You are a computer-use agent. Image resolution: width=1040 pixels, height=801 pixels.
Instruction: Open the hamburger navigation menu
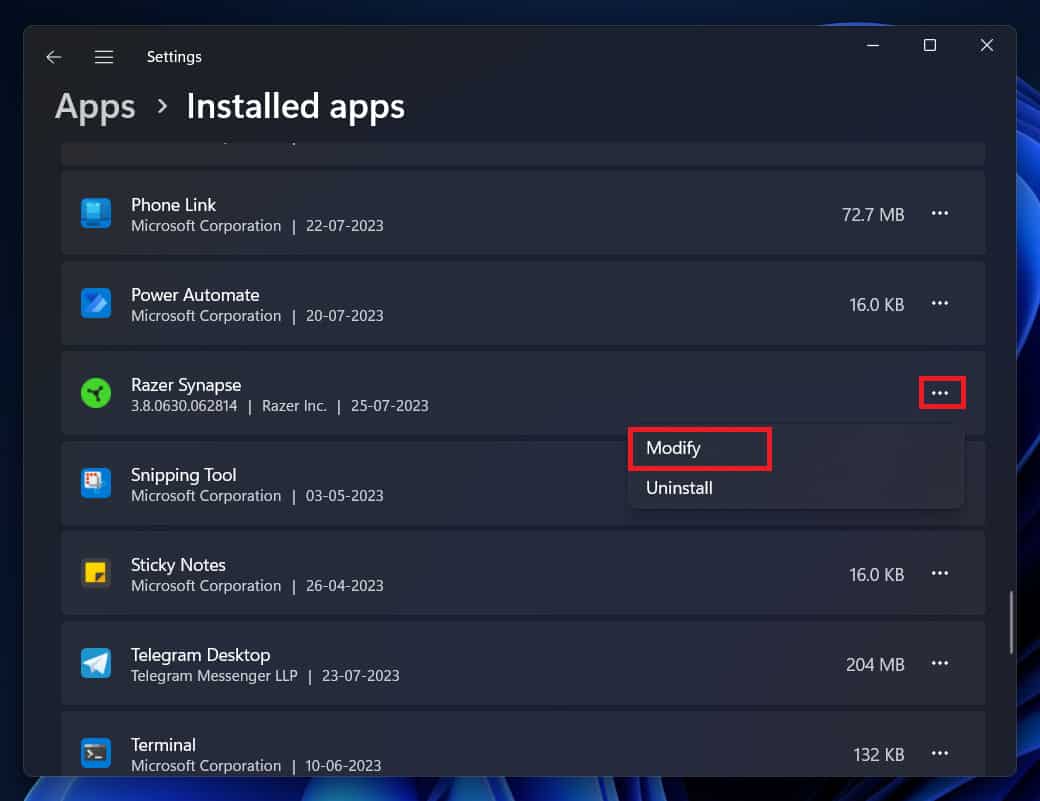(103, 57)
